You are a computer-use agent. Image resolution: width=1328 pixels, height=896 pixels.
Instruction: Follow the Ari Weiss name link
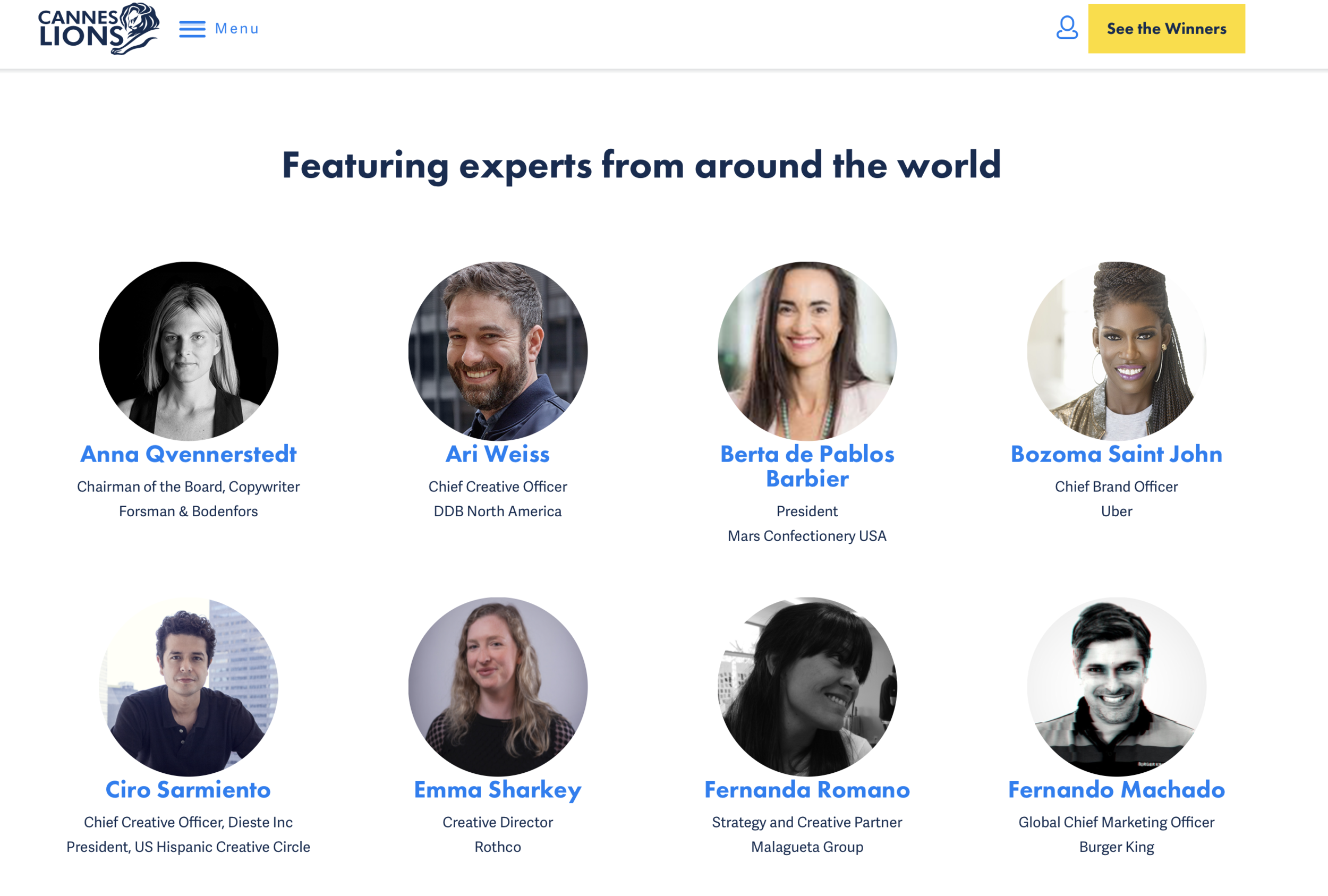click(498, 454)
